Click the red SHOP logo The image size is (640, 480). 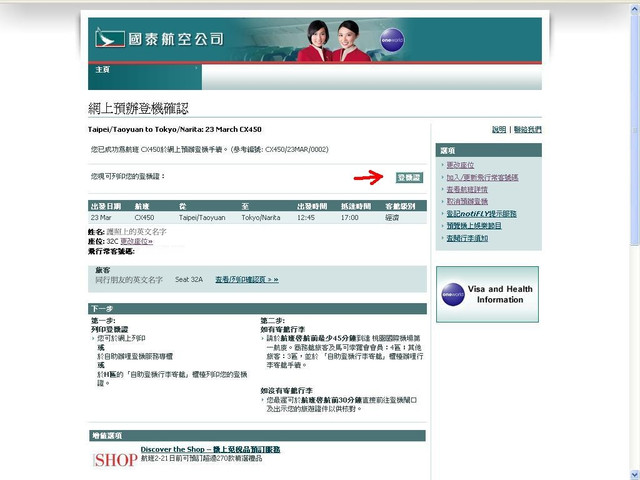click(x=115, y=460)
